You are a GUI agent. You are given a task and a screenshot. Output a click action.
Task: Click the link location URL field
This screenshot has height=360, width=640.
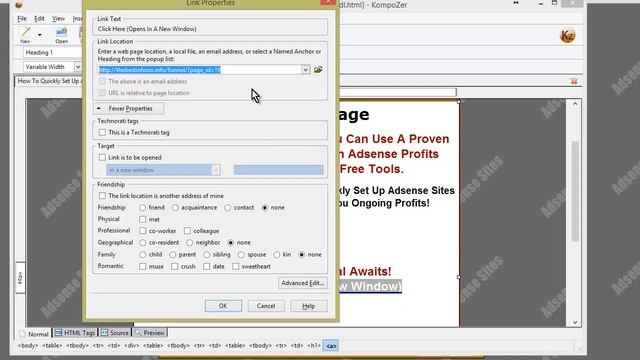[200, 70]
